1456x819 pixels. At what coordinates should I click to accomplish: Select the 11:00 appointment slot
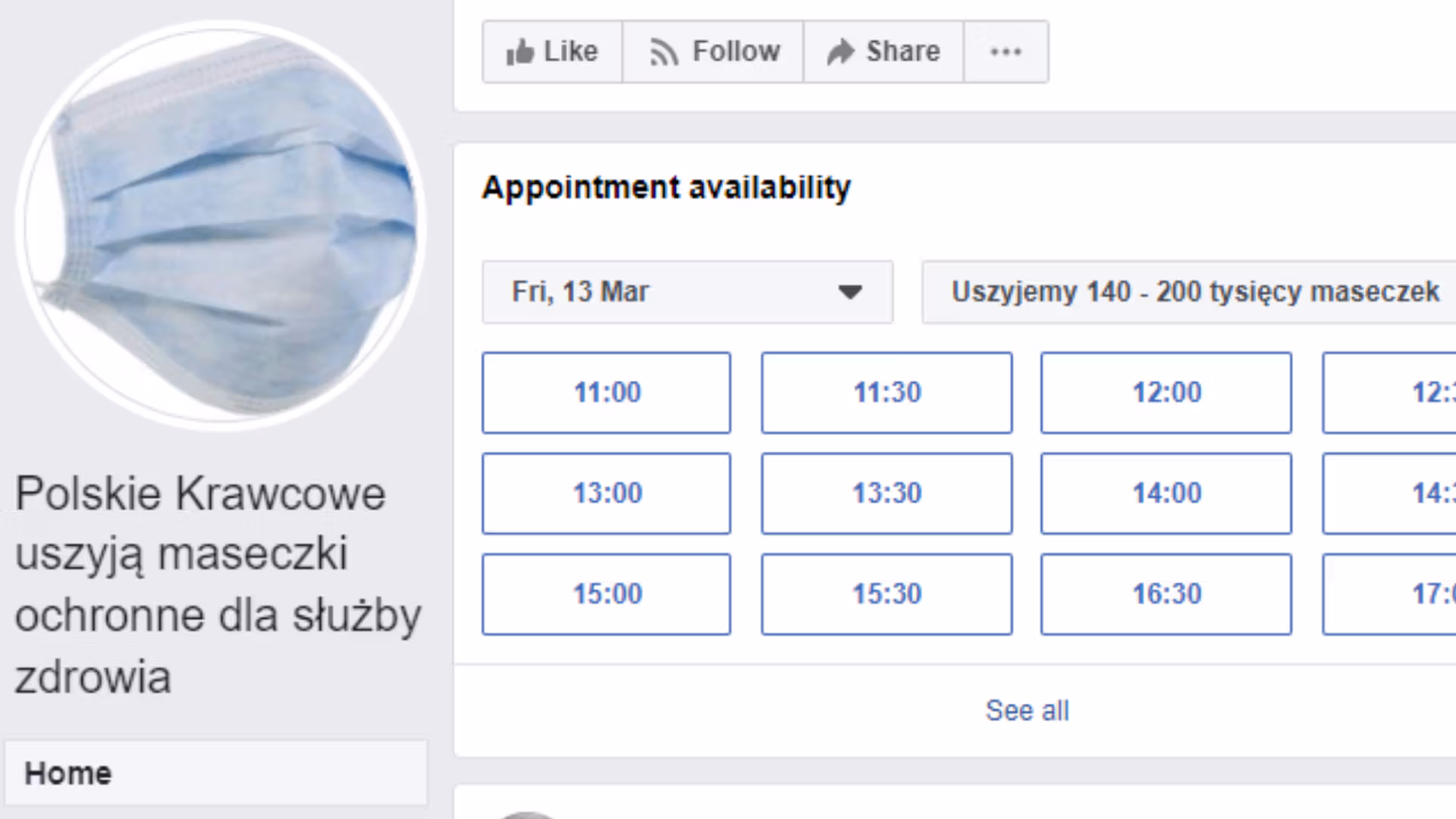click(607, 393)
